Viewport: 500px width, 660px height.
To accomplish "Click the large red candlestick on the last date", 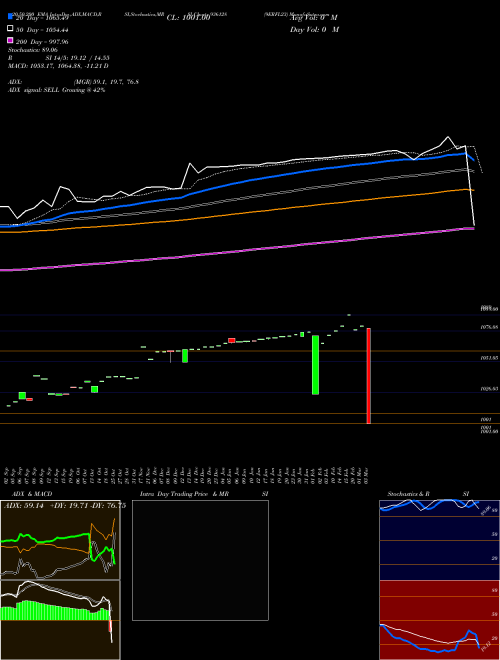I will (369, 376).
